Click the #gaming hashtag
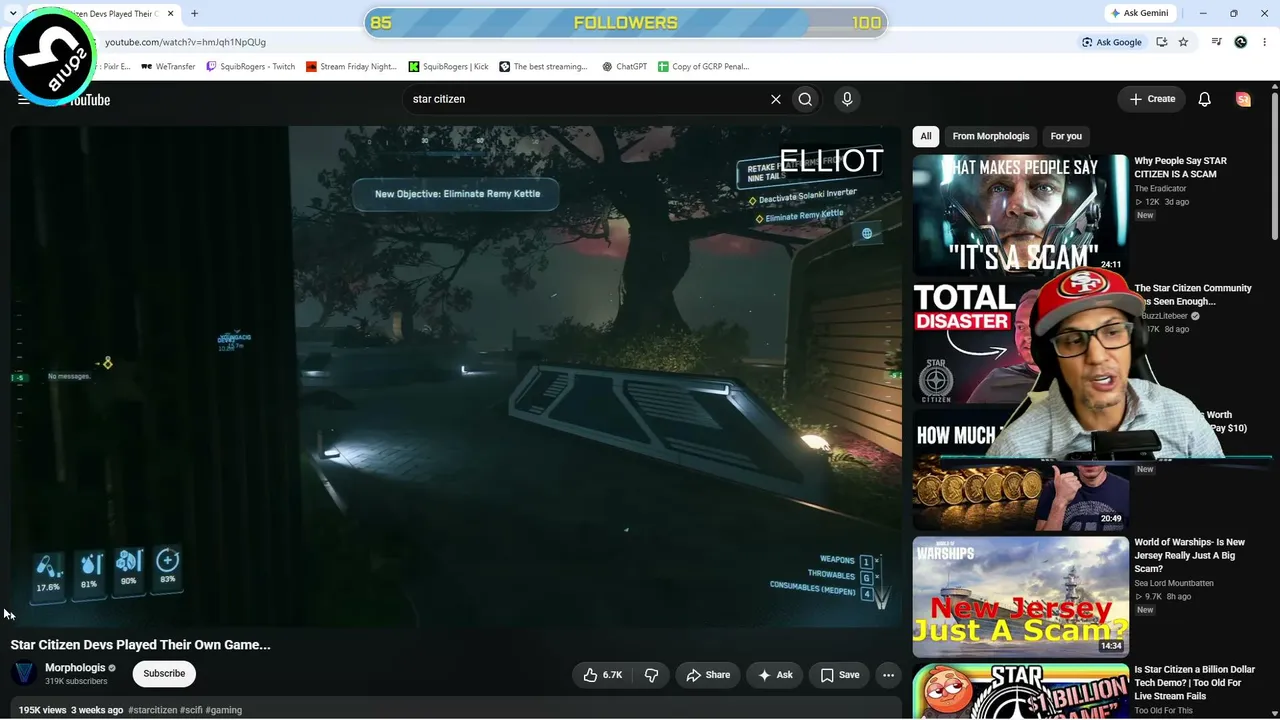 coord(224,710)
